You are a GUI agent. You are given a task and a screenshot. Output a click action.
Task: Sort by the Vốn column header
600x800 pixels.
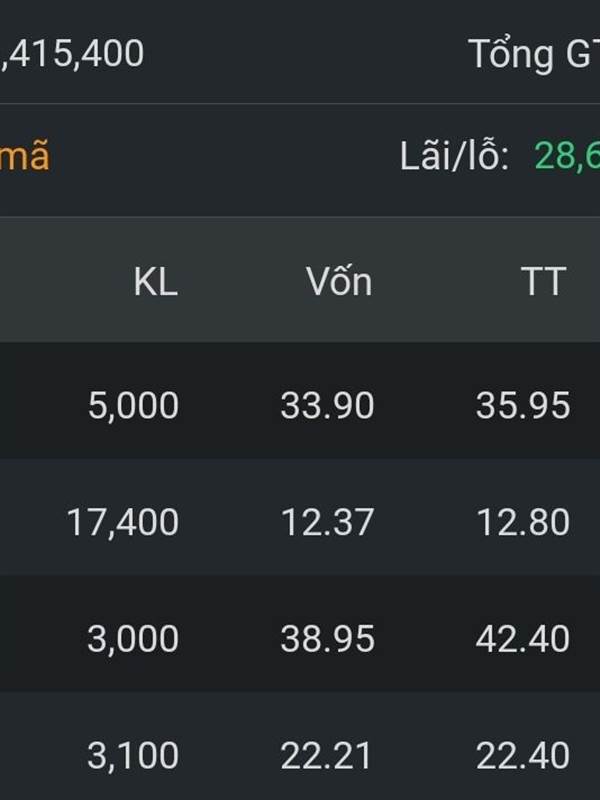[339, 280]
